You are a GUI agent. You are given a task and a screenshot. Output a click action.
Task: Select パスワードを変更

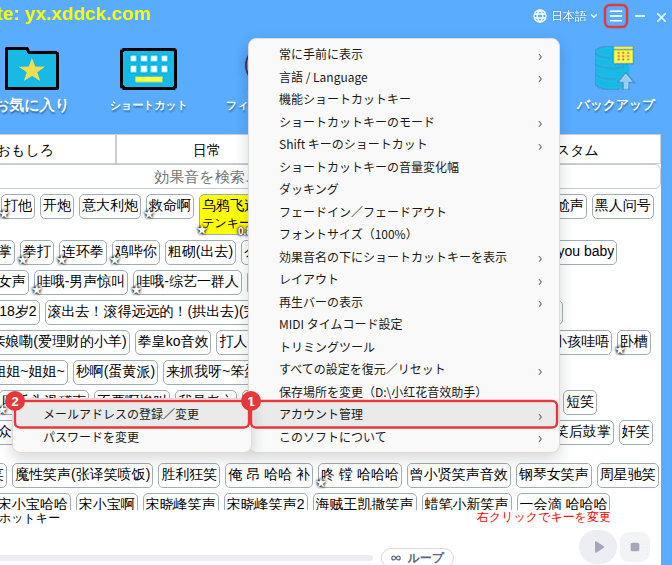pyautogui.click(x=132, y=438)
